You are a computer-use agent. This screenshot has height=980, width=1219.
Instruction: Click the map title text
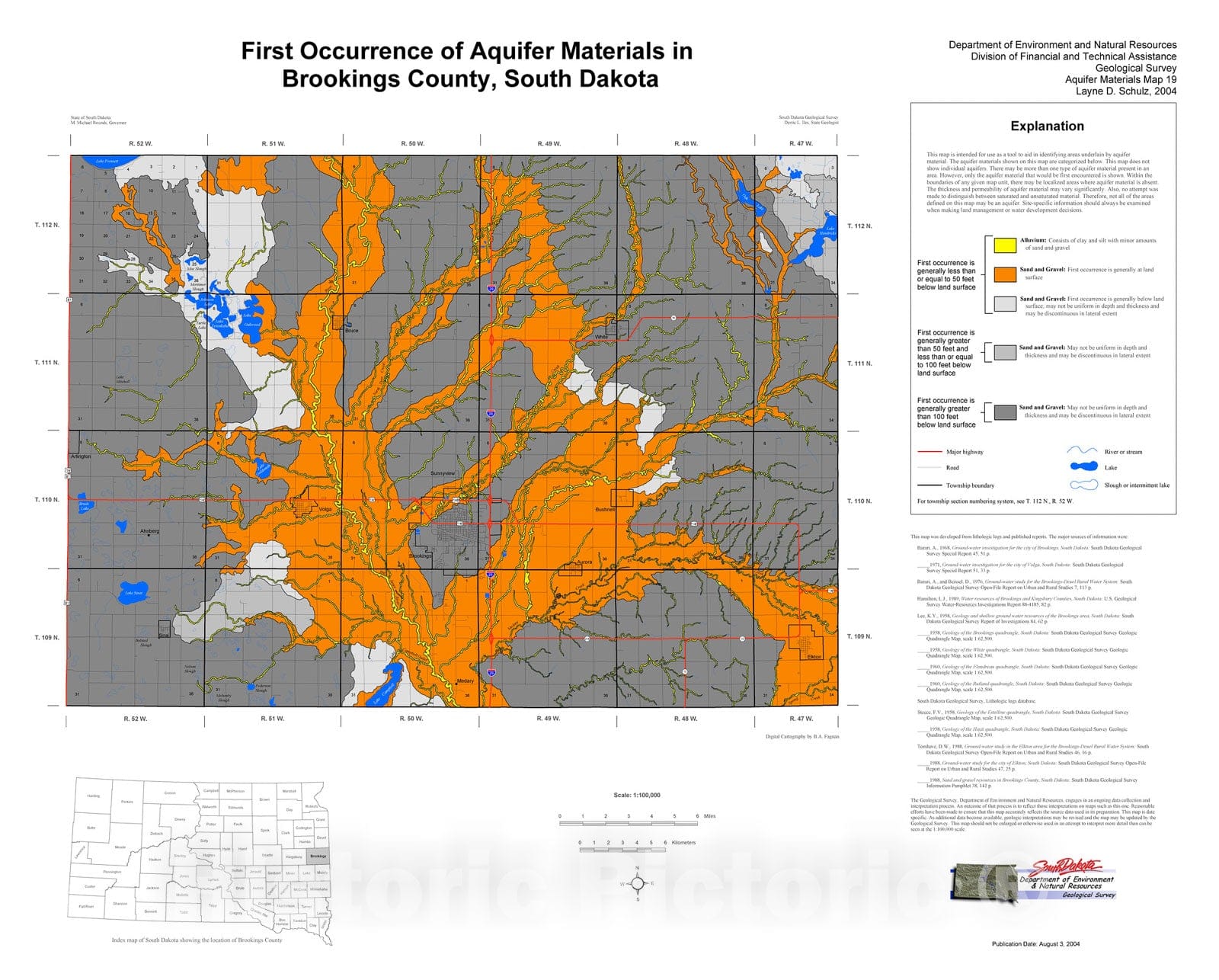click(x=467, y=65)
